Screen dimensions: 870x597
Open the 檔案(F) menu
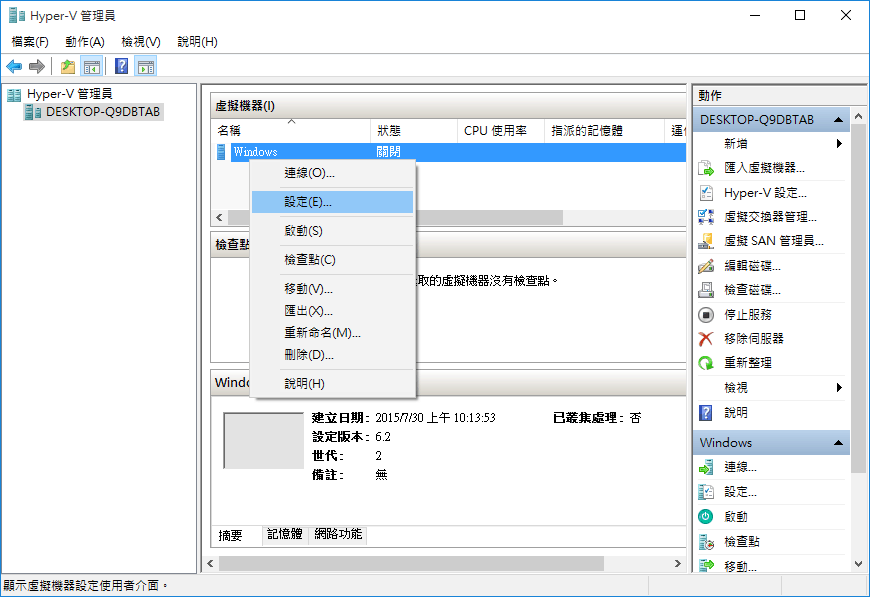coord(30,42)
